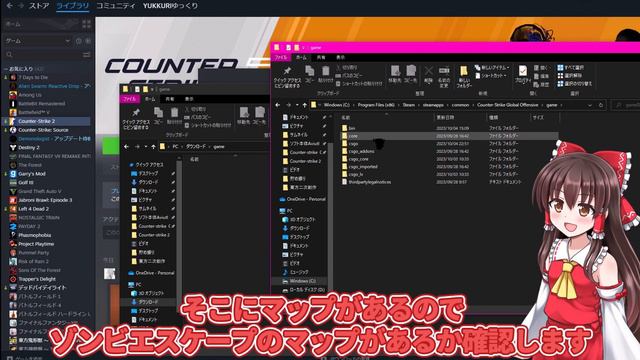Open the ライブラリ tab in Steam
The image size is (640, 360).
coord(73,6)
